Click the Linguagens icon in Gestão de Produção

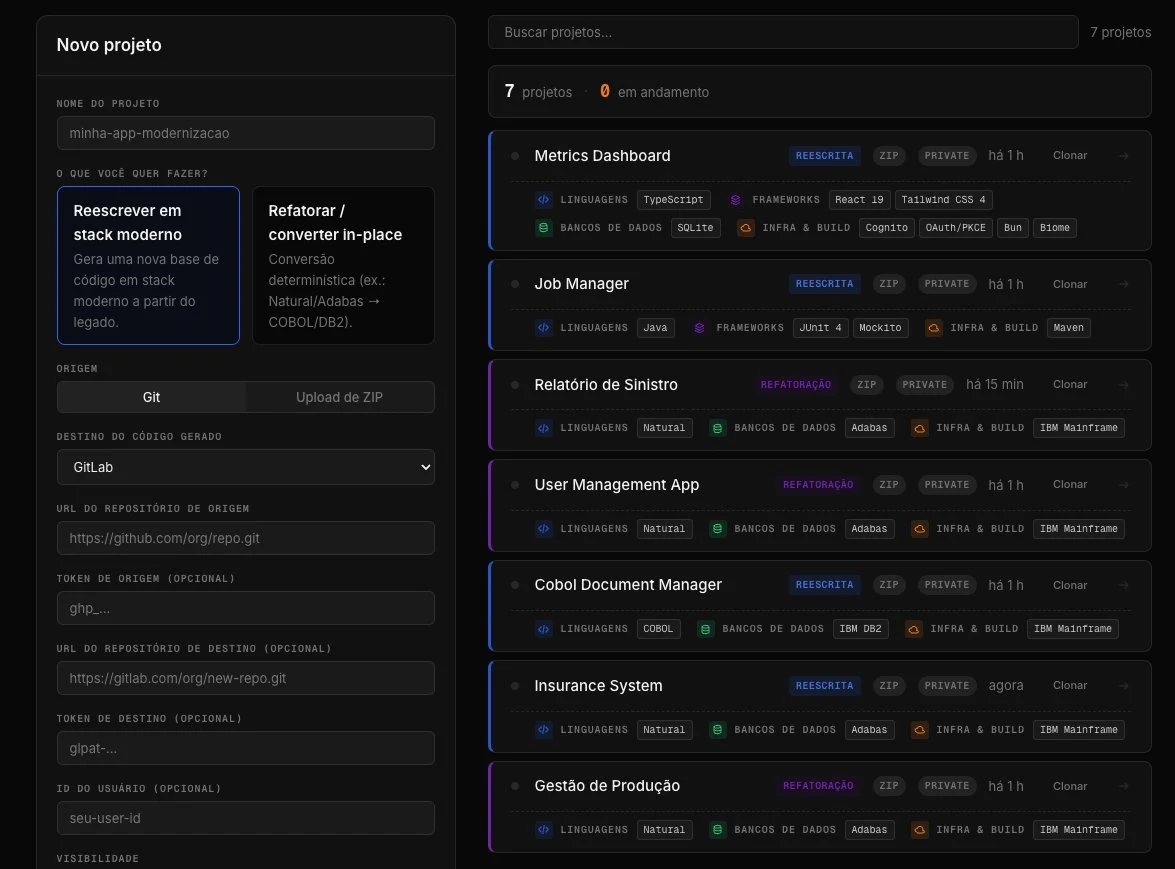point(543,830)
